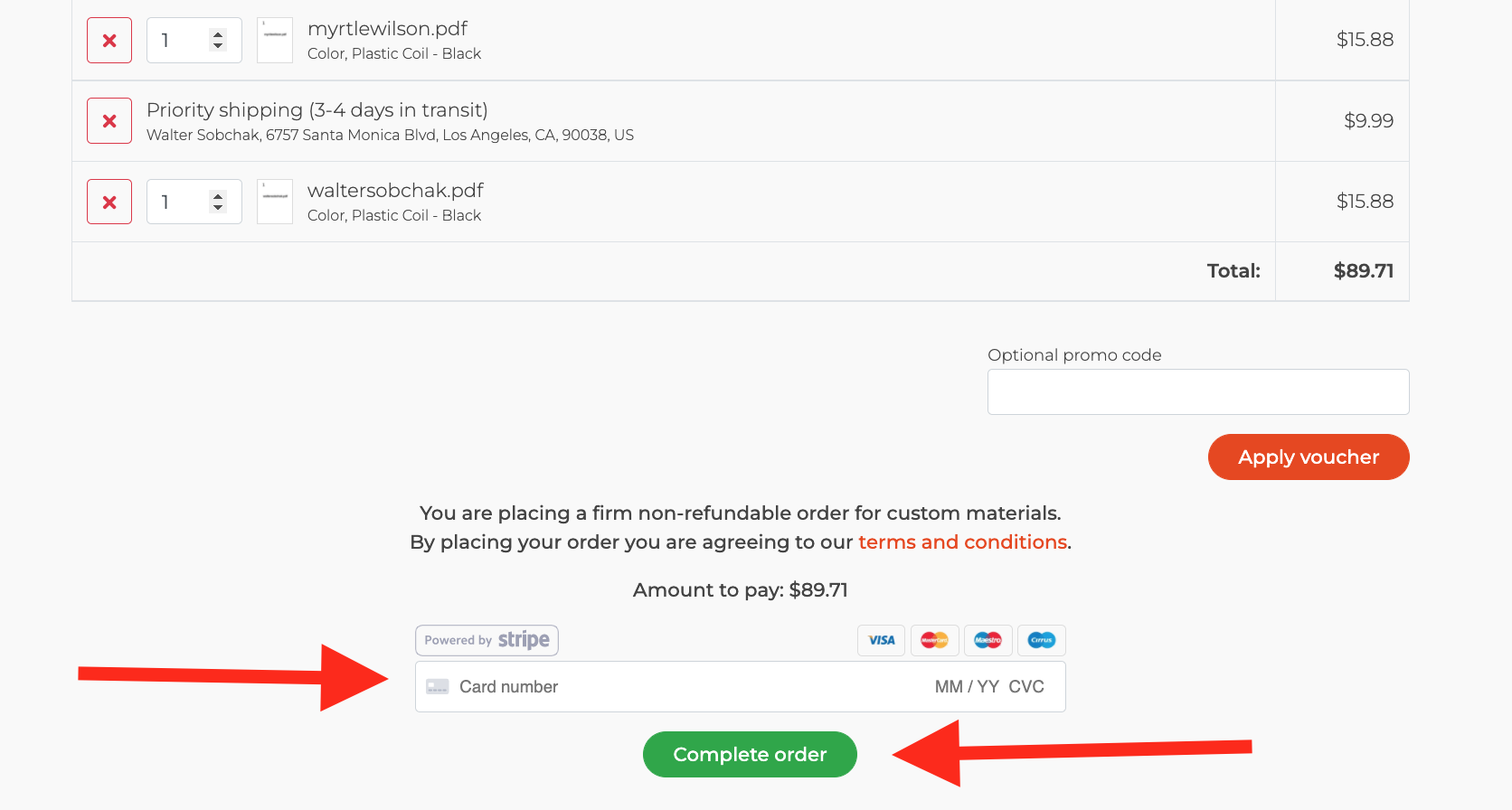The height and width of the screenshot is (810, 1512).
Task: Remove myrtlewilson.pdf with its red X
Action: click(x=109, y=41)
